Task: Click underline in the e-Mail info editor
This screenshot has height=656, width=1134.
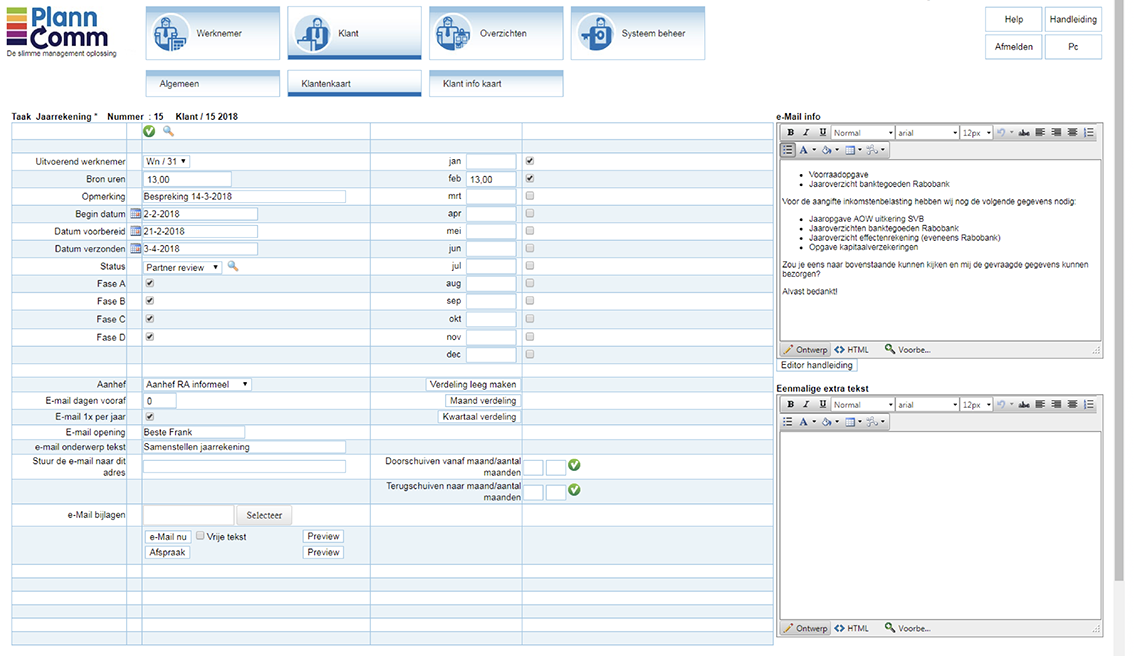Action: point(823,132)
